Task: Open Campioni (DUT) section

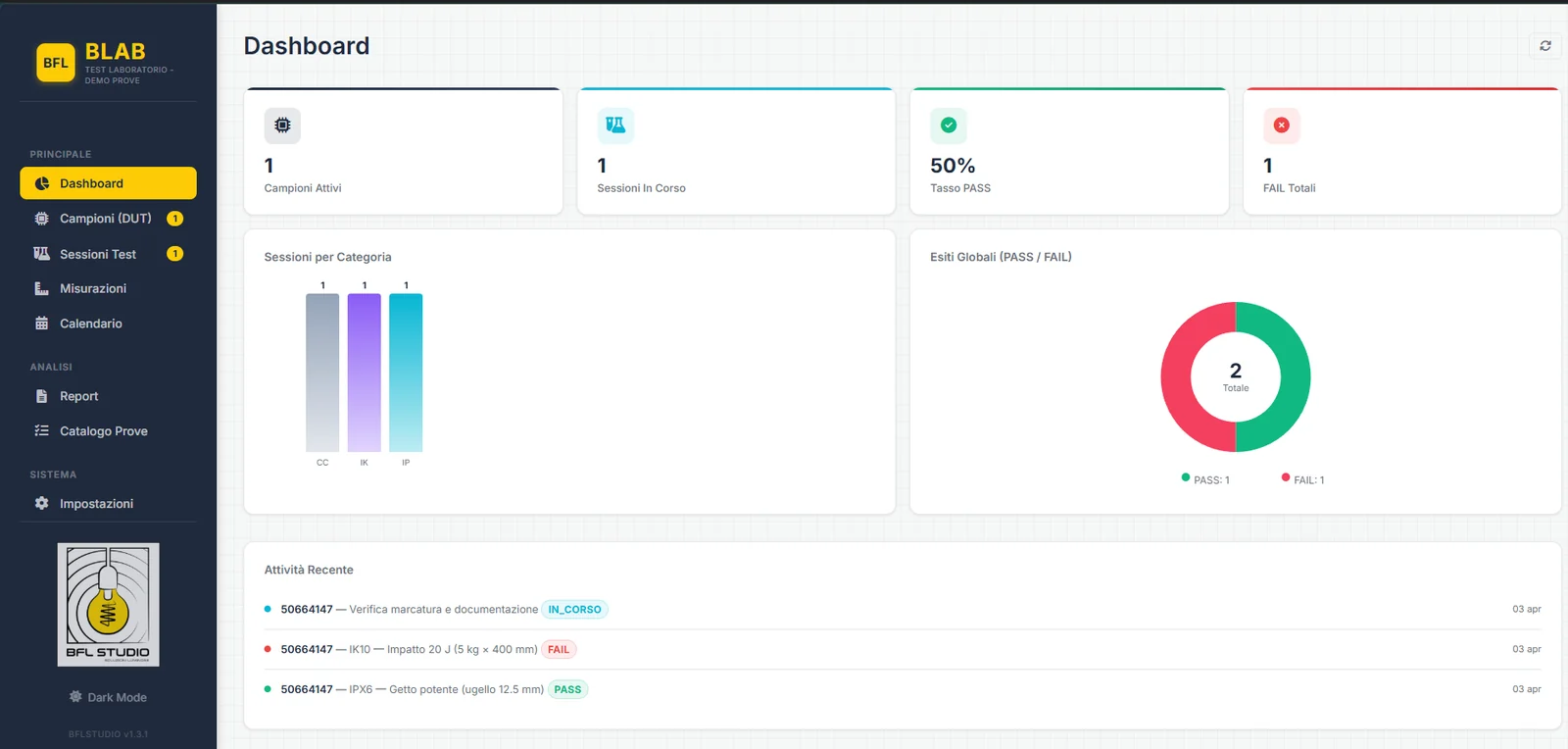Action: click(108, 219)
